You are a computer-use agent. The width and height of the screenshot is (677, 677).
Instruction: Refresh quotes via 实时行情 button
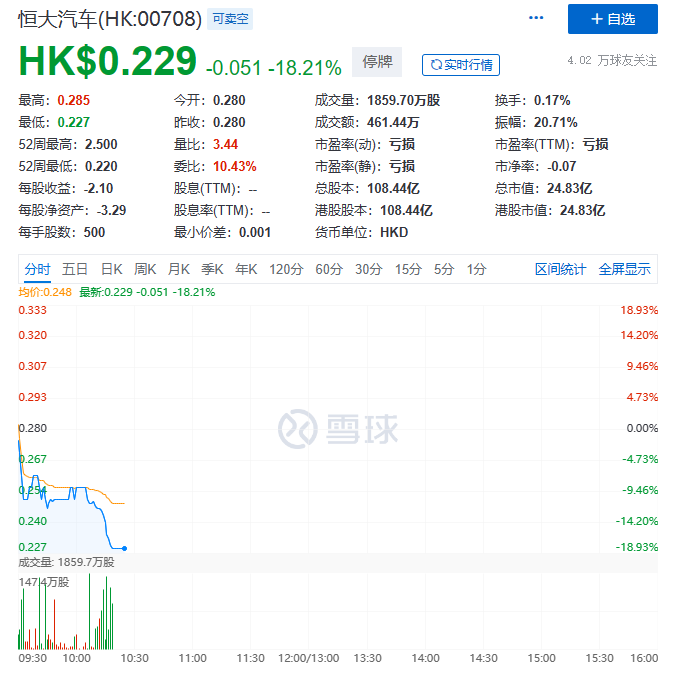tap(461, 65)
